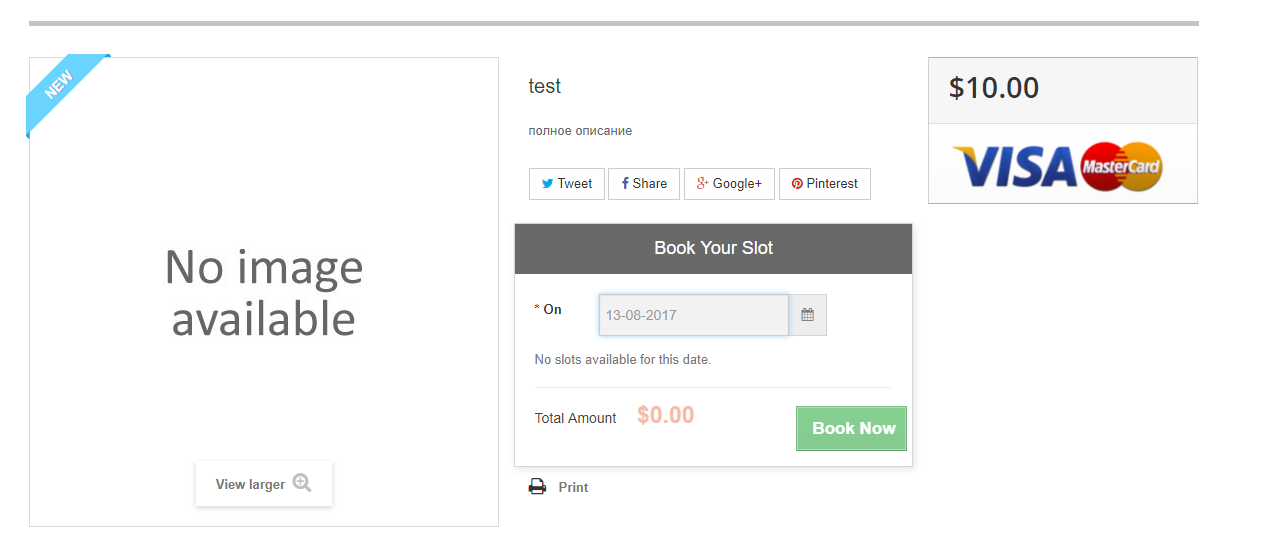This screenshot has height=552, width=1271.
Task: Click the Google+ logo icon
Action: (x=703, y=183)
